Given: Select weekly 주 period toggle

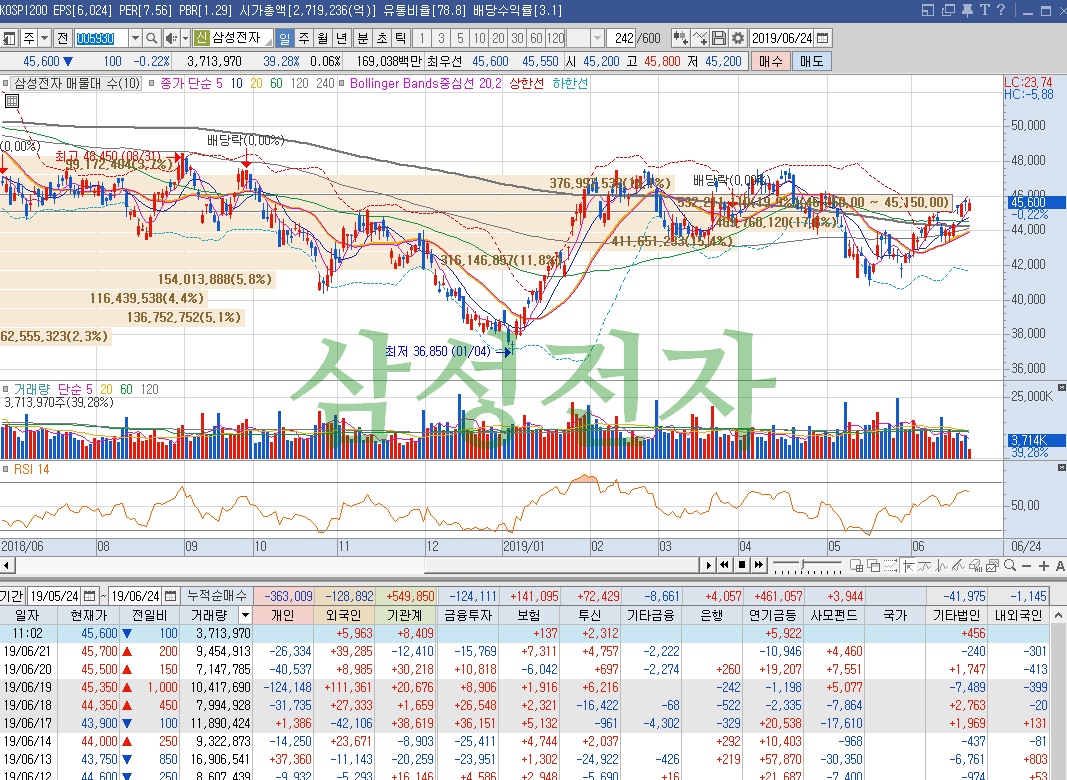Looking at the screenshot, I should (x=303, y=38).
